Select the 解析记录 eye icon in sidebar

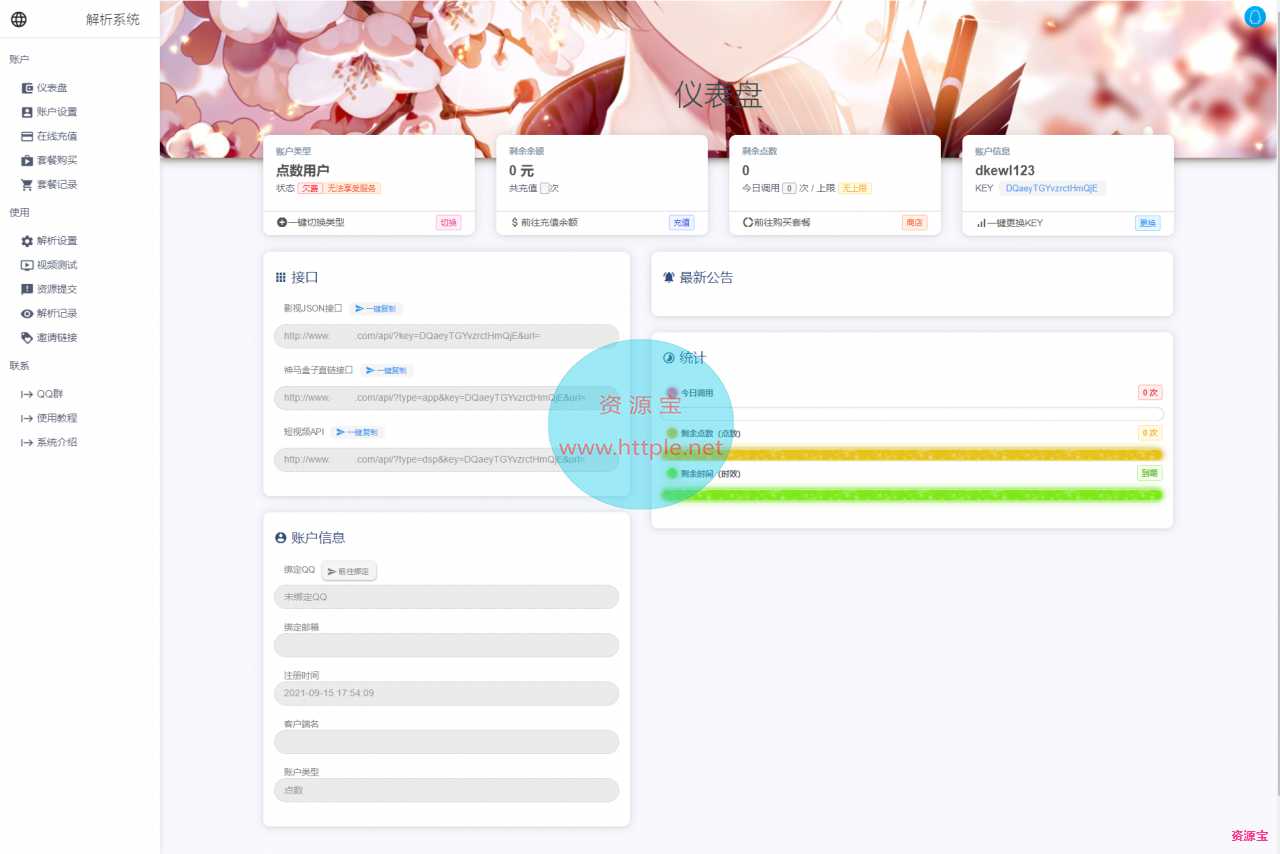coord(27,313)
